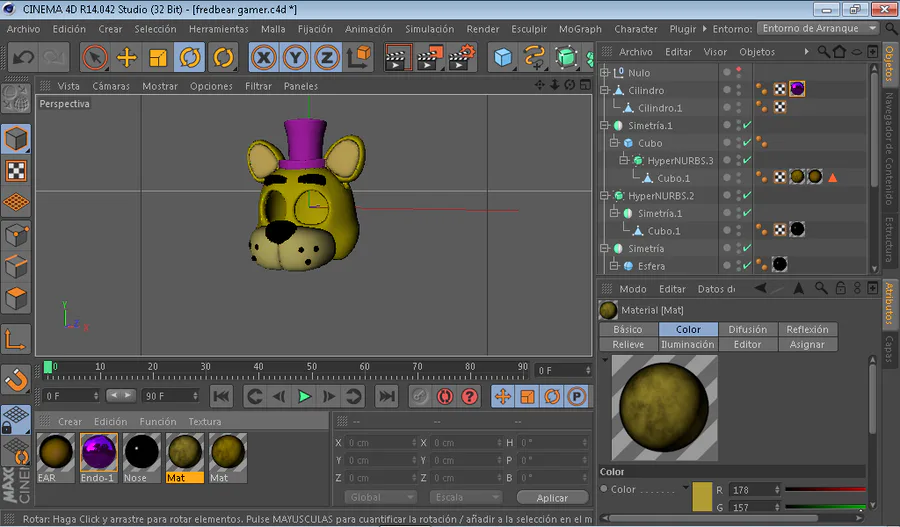The height and width of the screenshot is (527, 900).
Task: Open the Global coordinate dropdown
Action: click(x=380, y=497)
